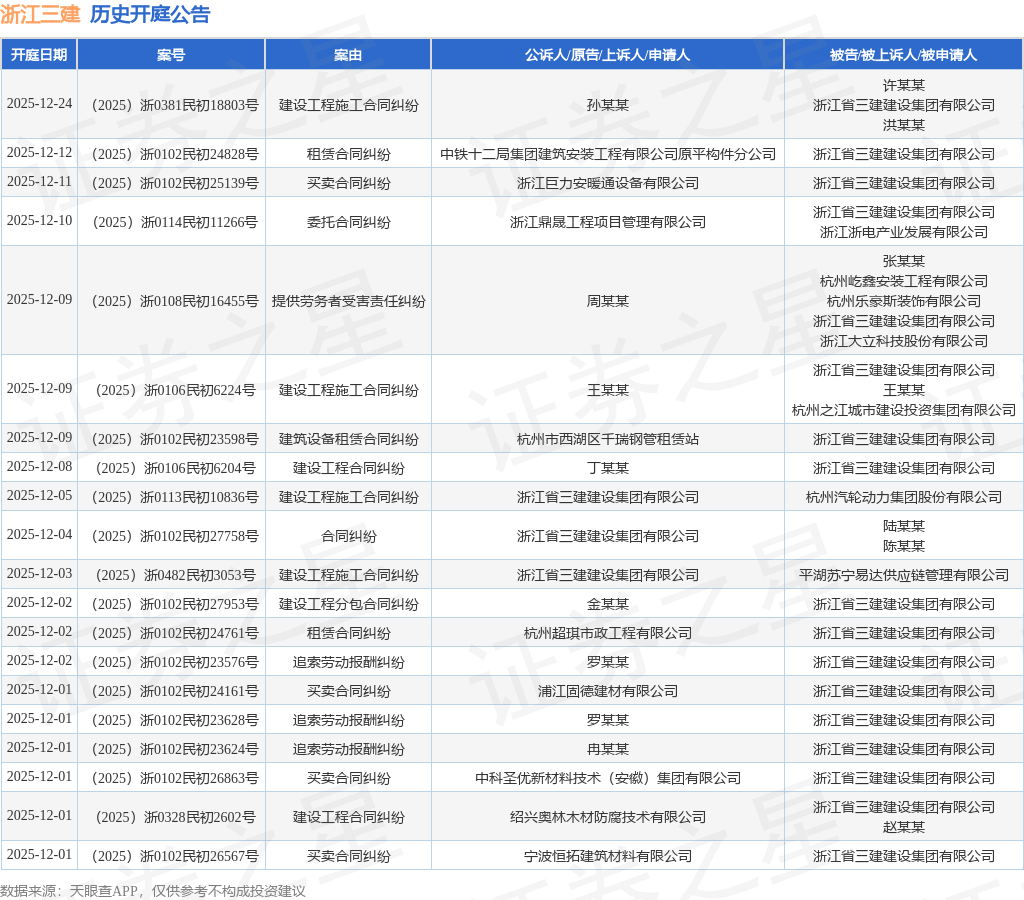Viewport: 1024px width, 900px height.
Task: Click defendant 杭州屹鑫安装工程有限公司
Action: pos(904,281)
